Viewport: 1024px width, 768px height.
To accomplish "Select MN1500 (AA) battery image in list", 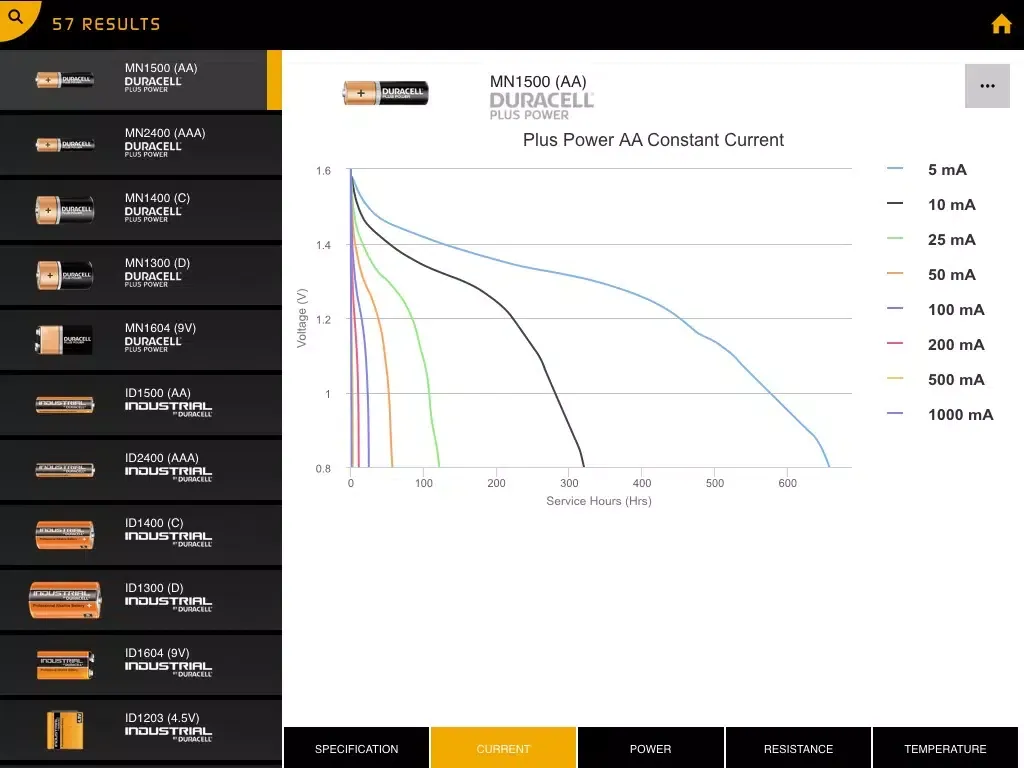I will [65, 80].
